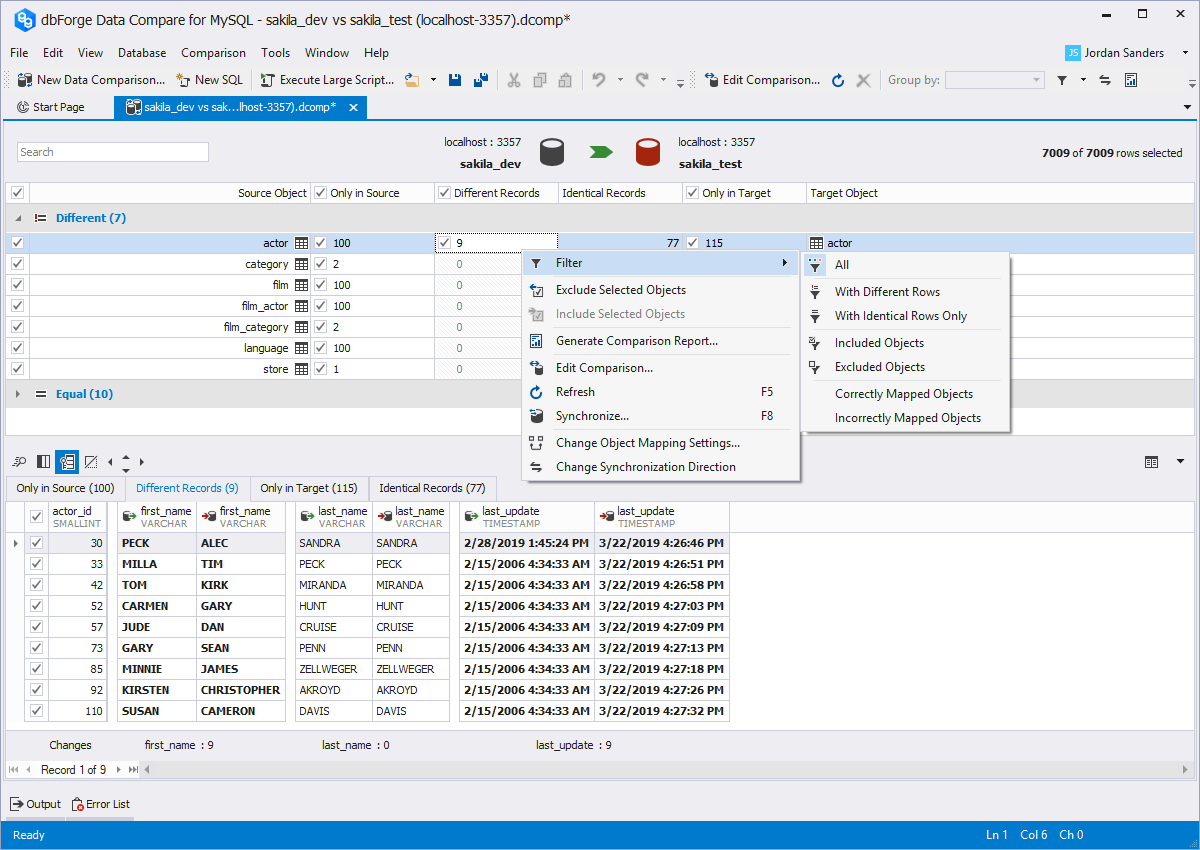Click the New SQL toolbar button
This screenshot has height=850, width=1200.
210,80
